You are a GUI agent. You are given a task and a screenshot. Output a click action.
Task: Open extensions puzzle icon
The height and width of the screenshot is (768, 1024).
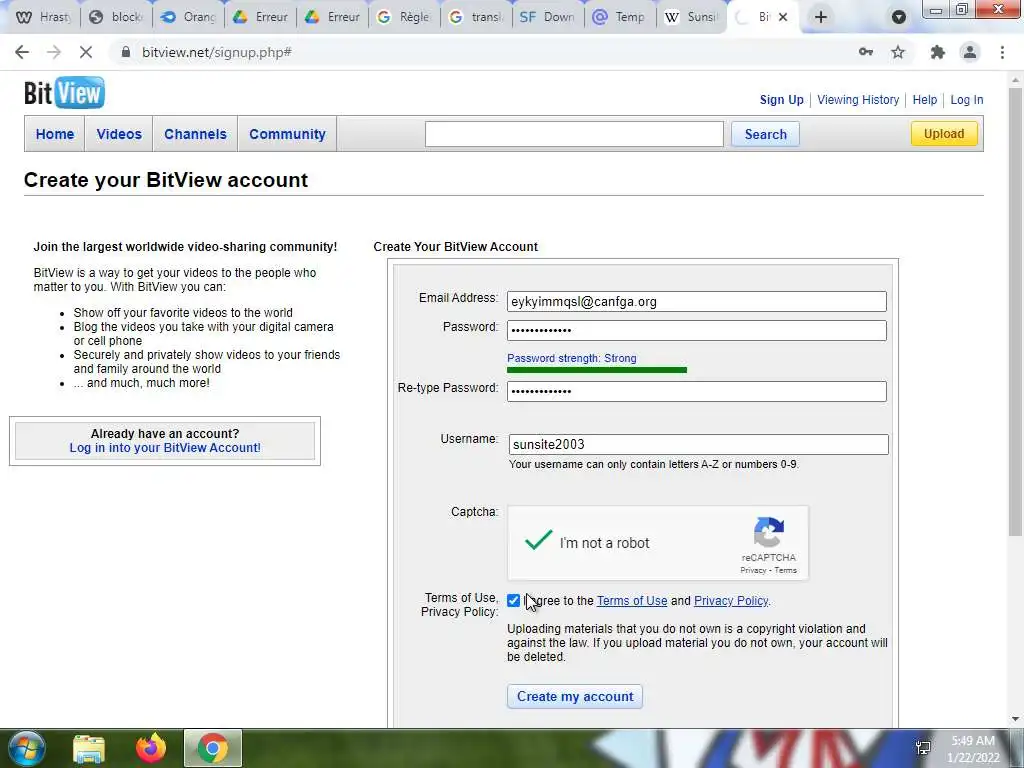[x=938, y=52]
